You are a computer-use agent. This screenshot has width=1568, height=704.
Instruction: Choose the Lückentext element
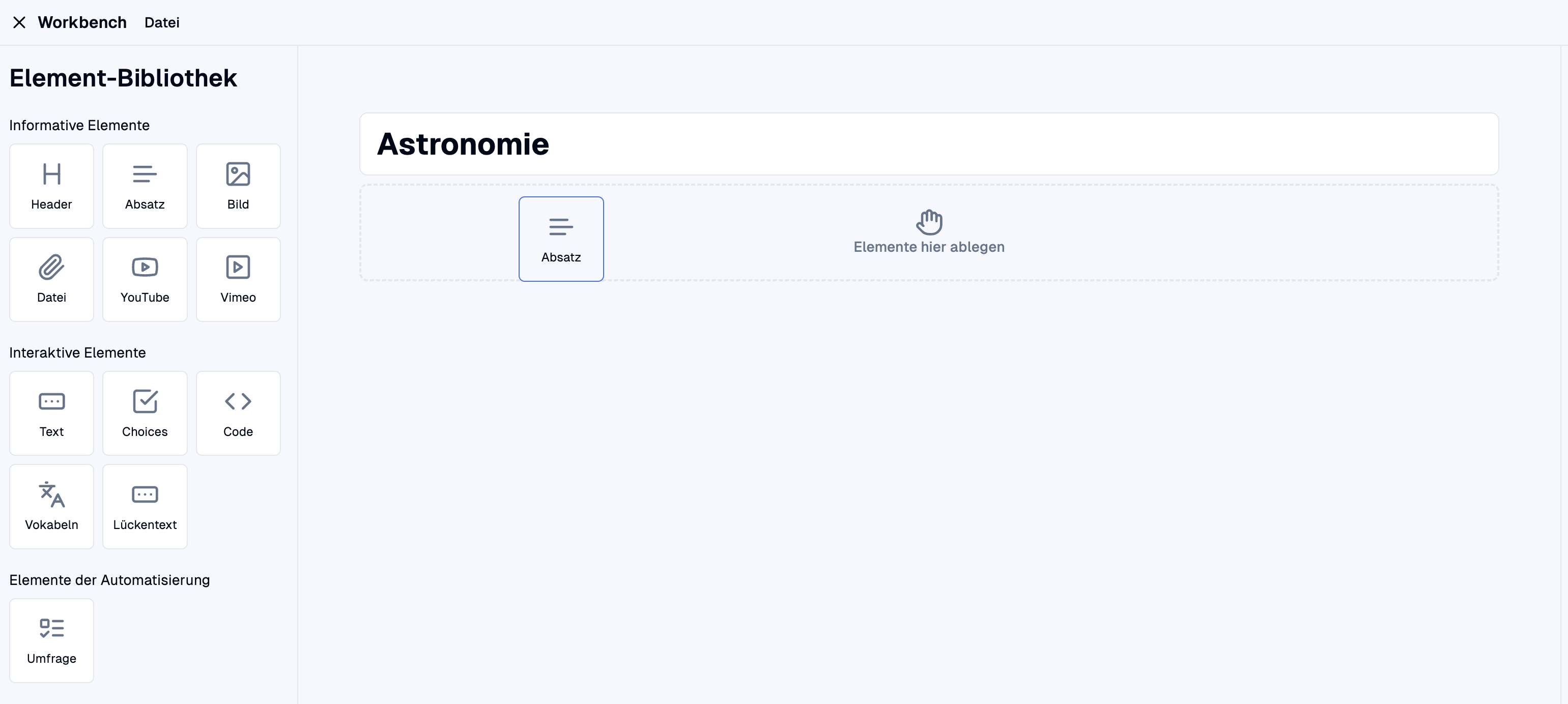tap(145, 506)
